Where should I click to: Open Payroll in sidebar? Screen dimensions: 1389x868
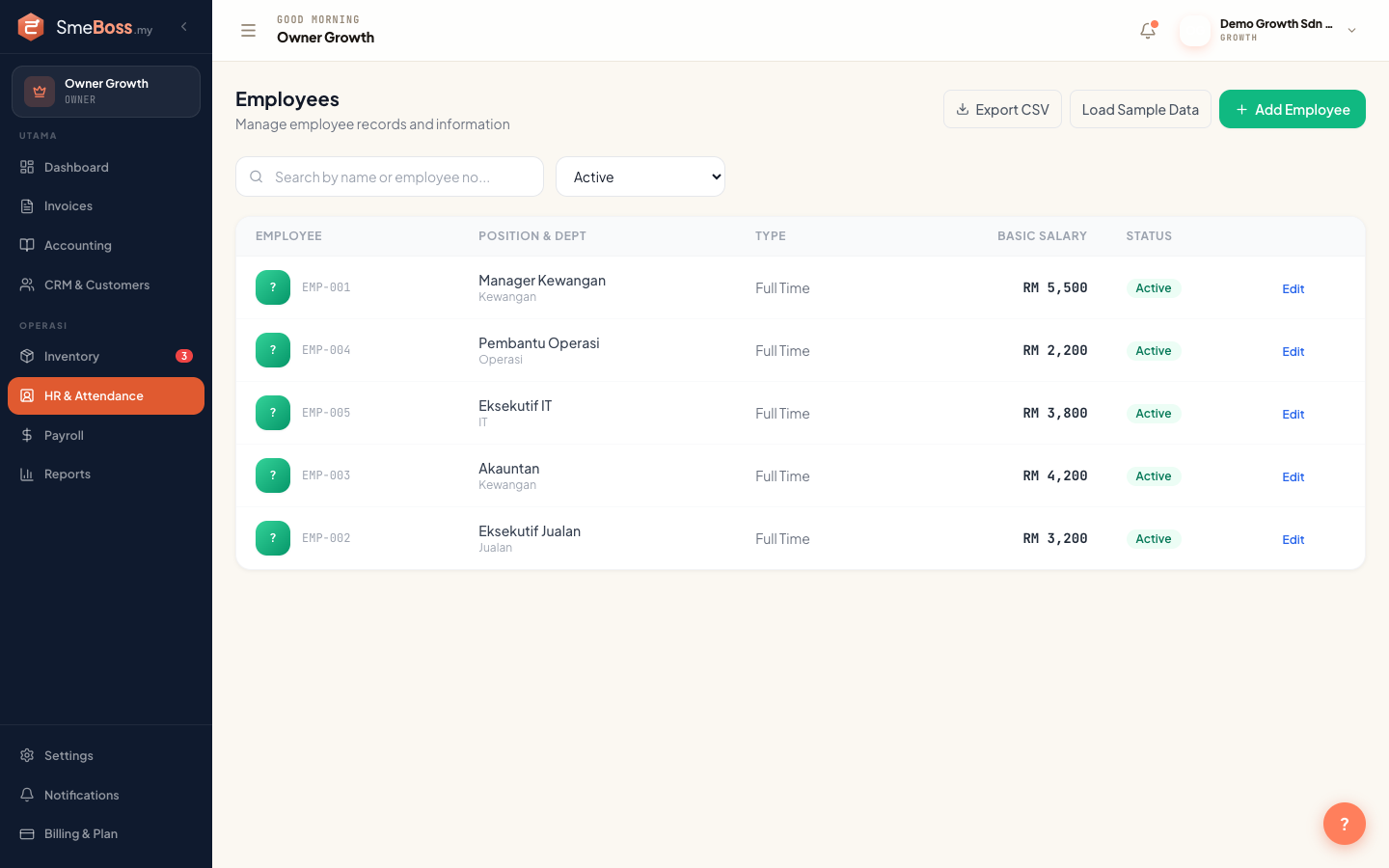(x=106, y=435)
